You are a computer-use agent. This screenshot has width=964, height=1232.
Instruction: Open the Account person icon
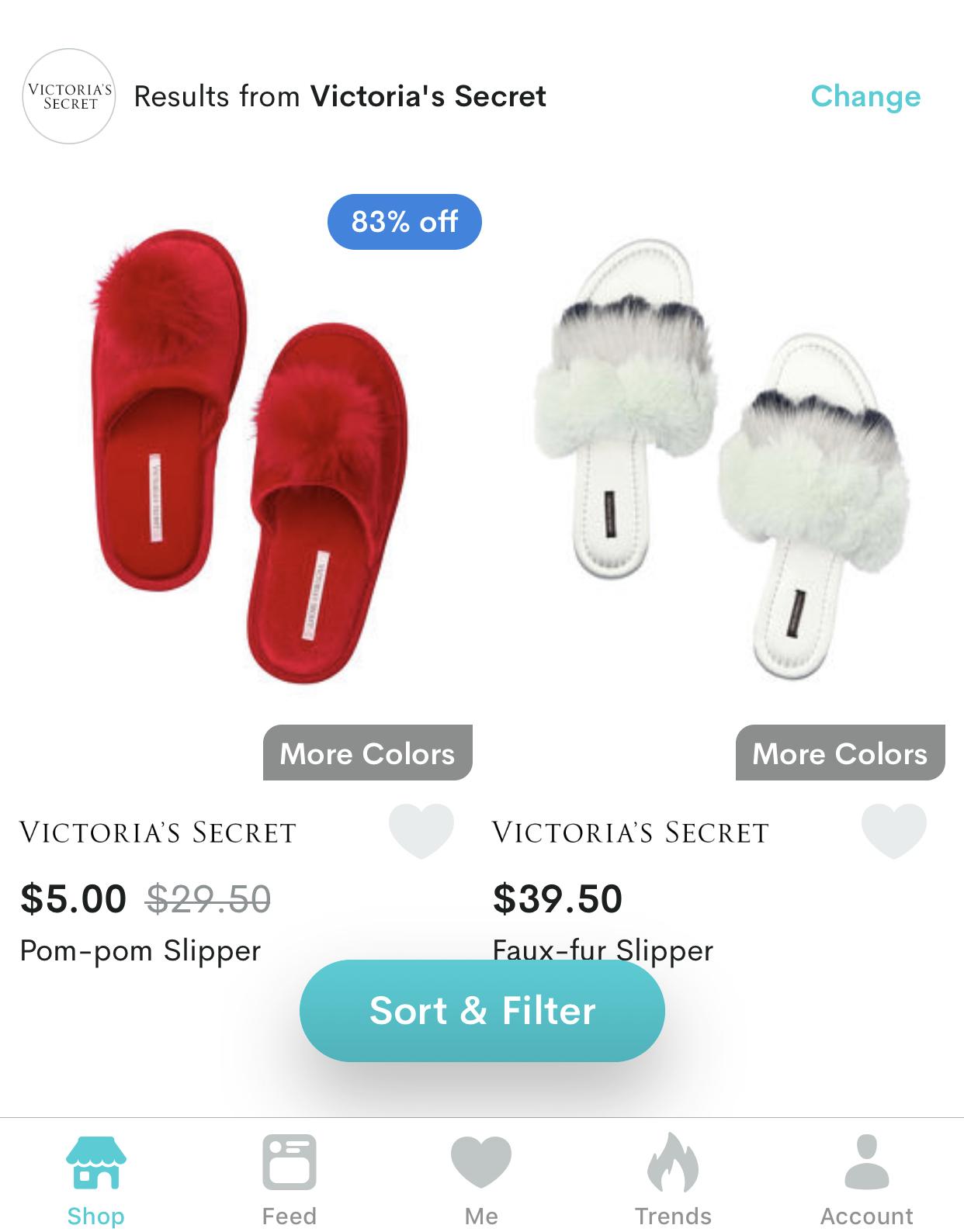[x=866, y=1161]
